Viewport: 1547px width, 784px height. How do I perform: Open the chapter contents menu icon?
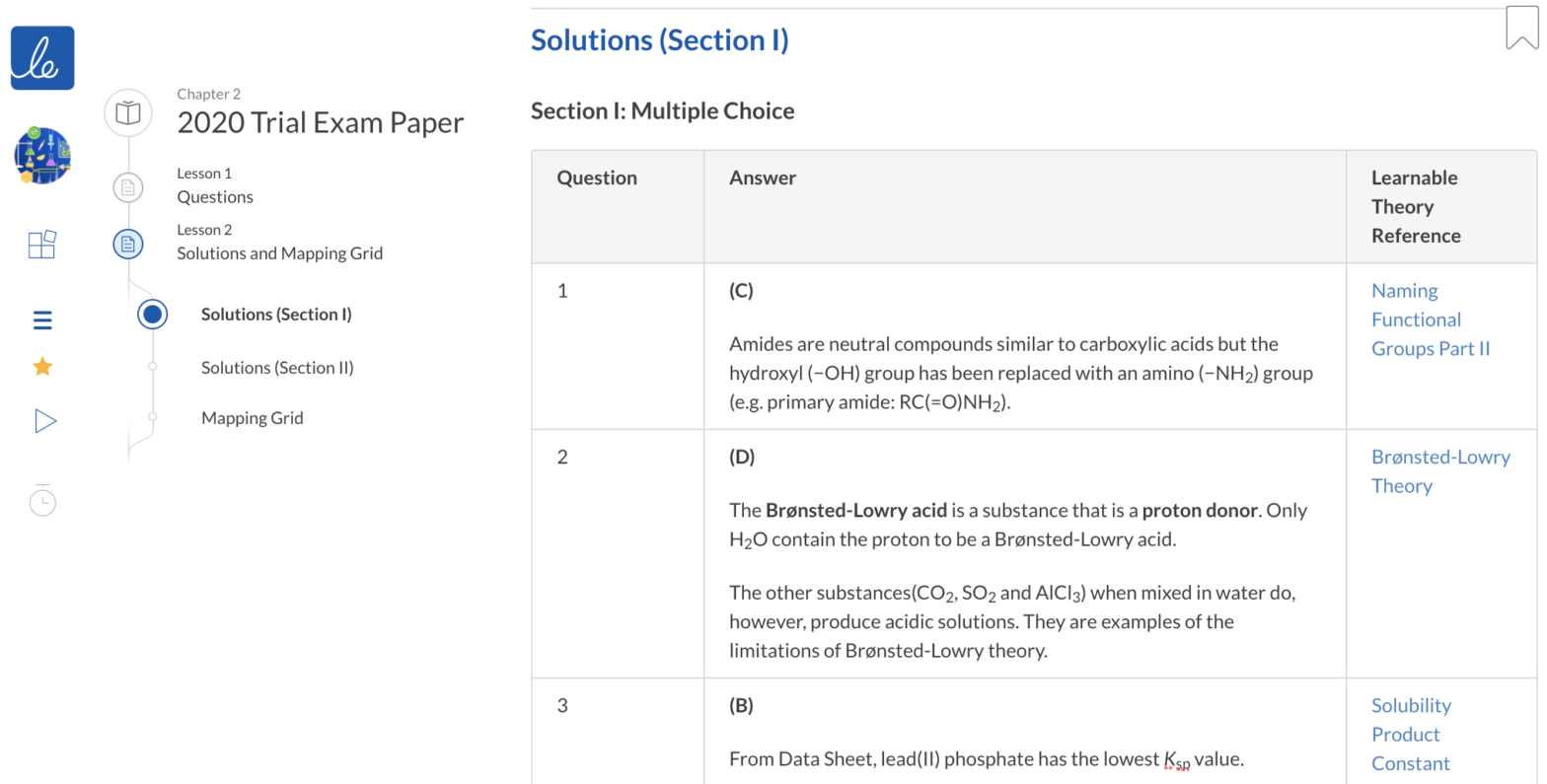[41, 320]
